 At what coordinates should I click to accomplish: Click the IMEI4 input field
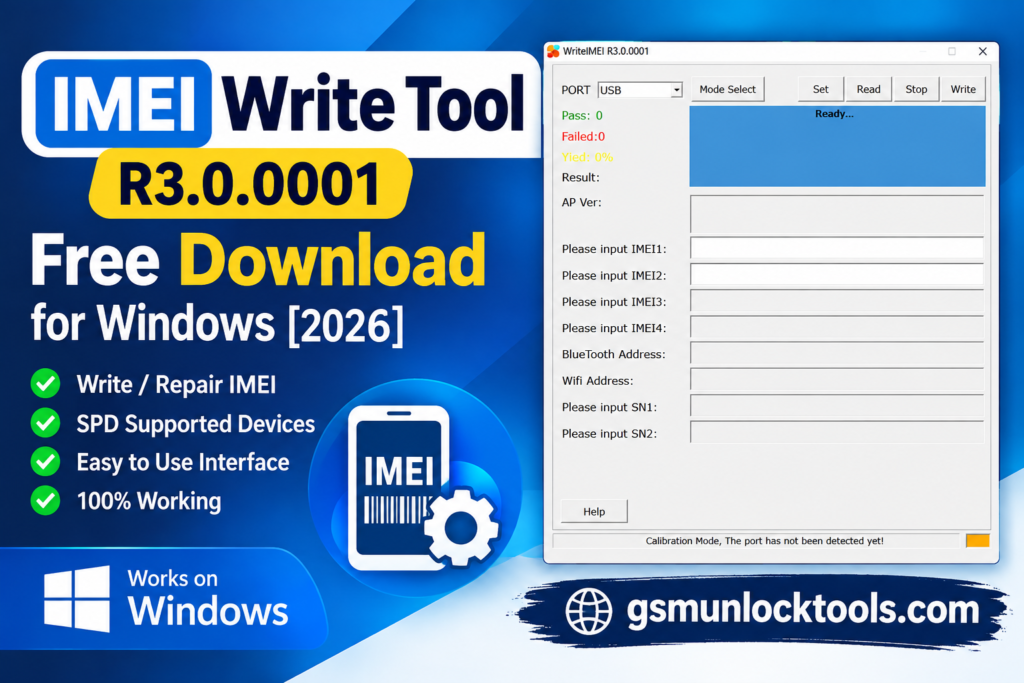coord(837,328)
